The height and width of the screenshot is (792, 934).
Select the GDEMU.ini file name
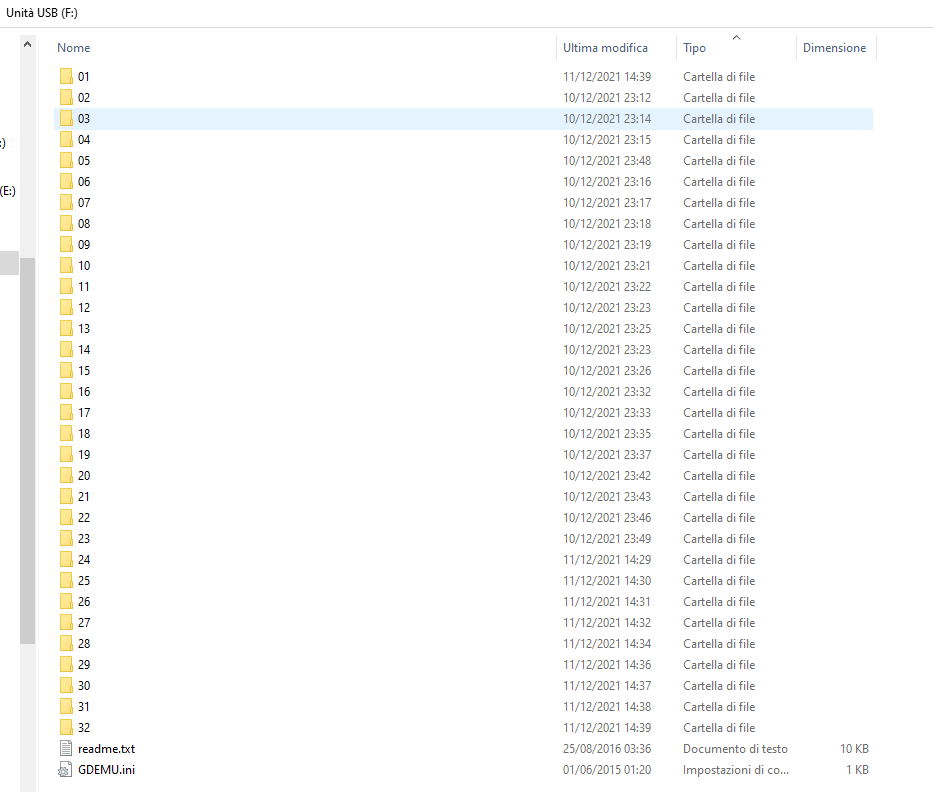107,769
